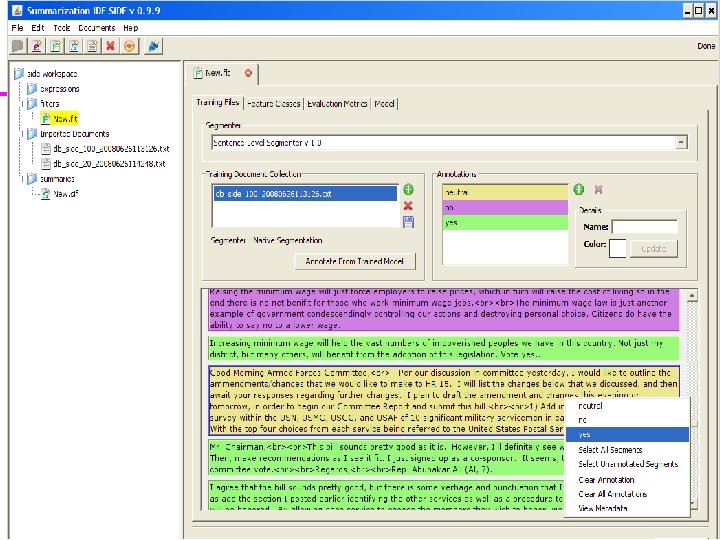Screen dimensions: 720x540
Task: Click the annotation Name input field
Action: pyautogui.click(x=645, y=227)
